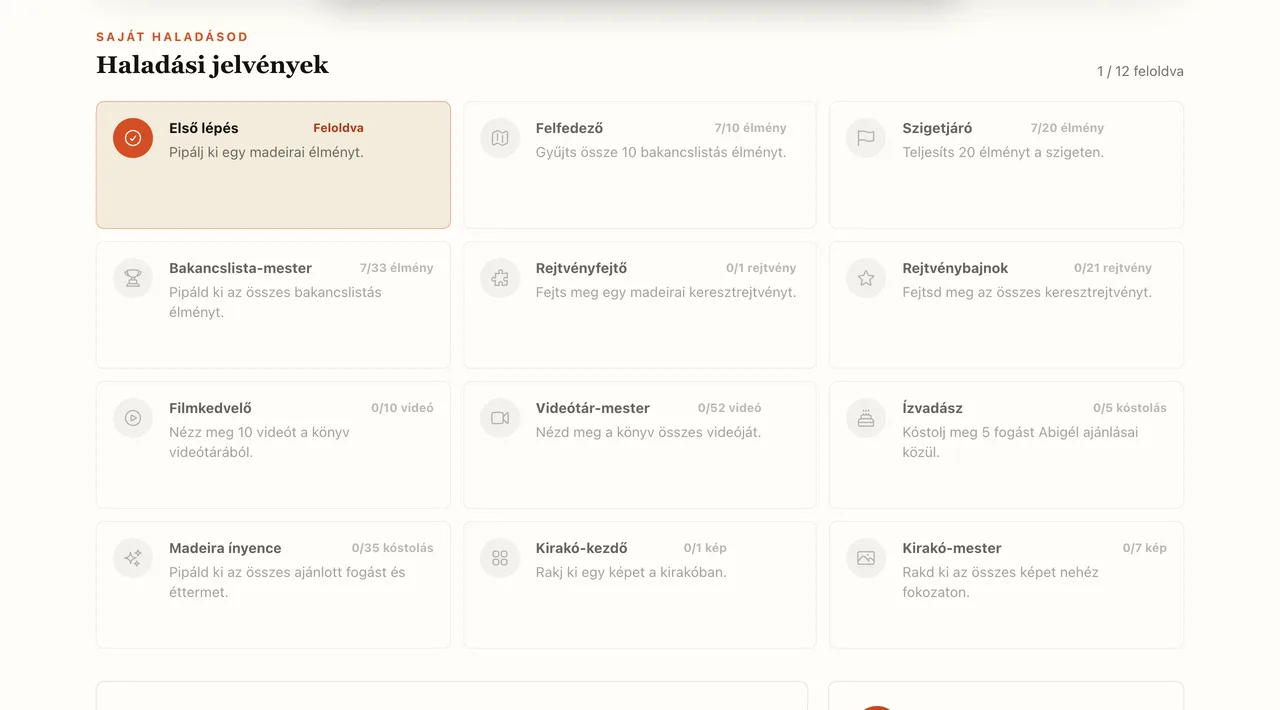Screen dimensions: 1280x710
Task: Click the grid icon of Kirakó-kezdő
Action: pos(500,558)
